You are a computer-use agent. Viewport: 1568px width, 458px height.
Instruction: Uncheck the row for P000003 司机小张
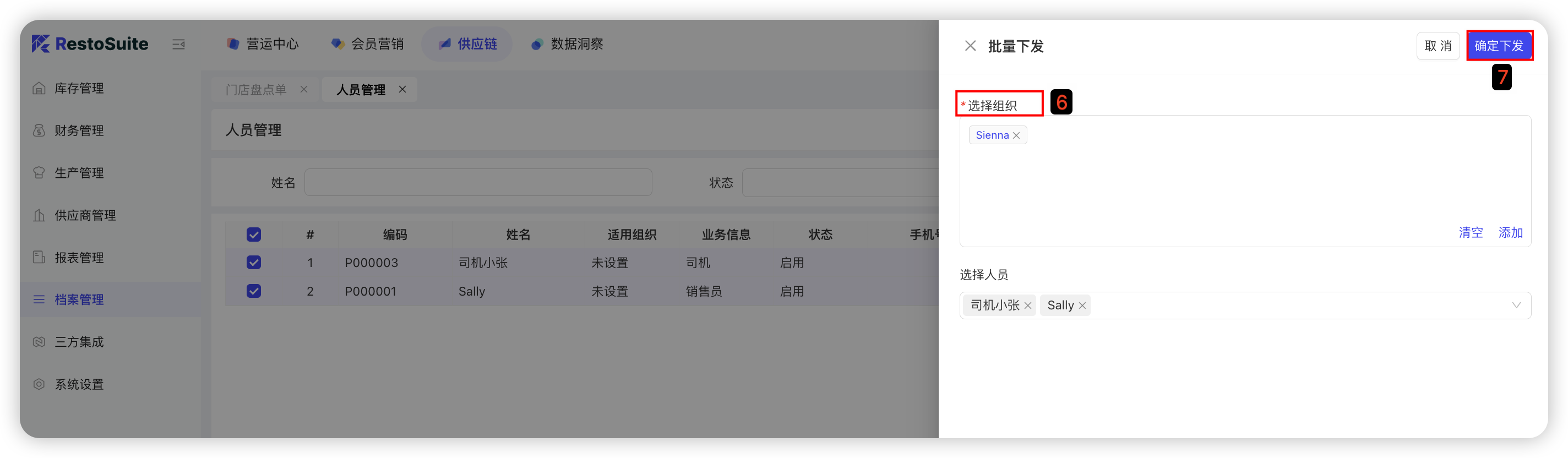pos(254,263)
